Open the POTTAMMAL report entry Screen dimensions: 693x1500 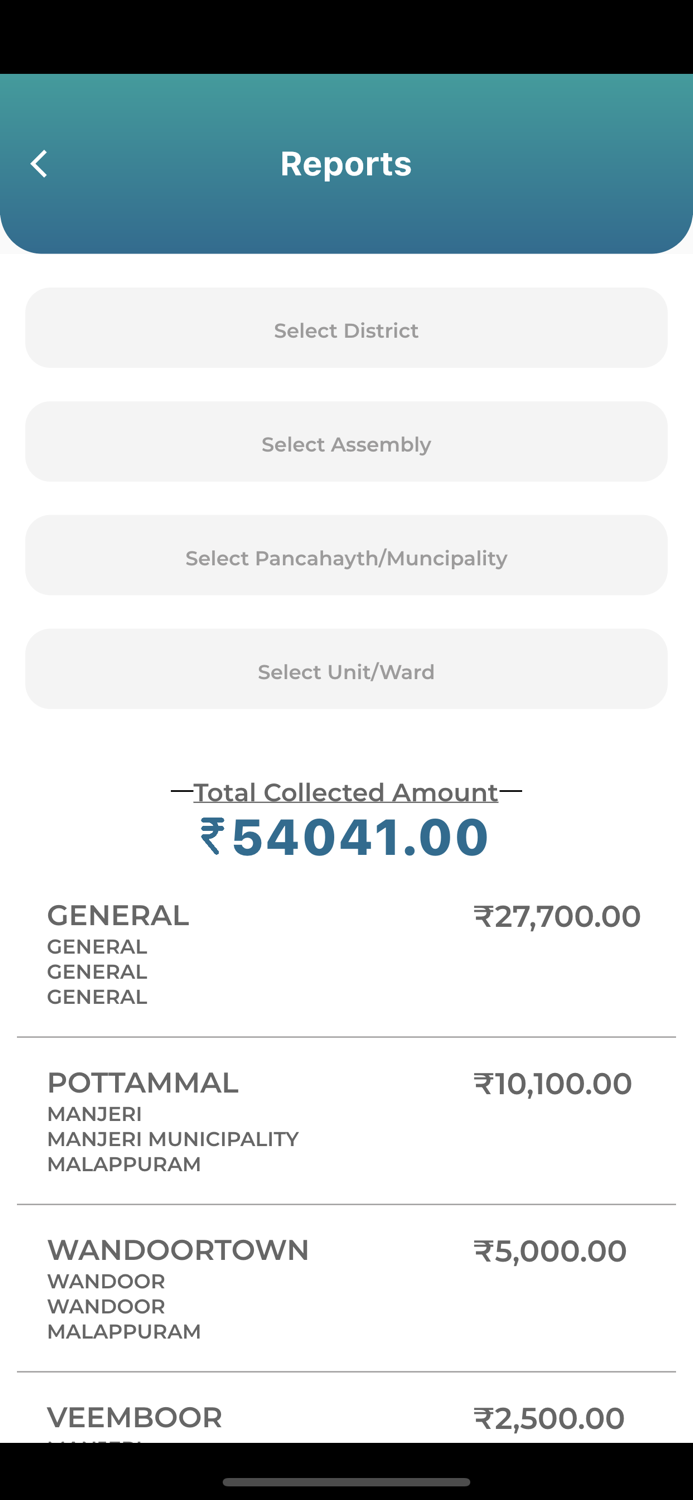[143, 1082]
